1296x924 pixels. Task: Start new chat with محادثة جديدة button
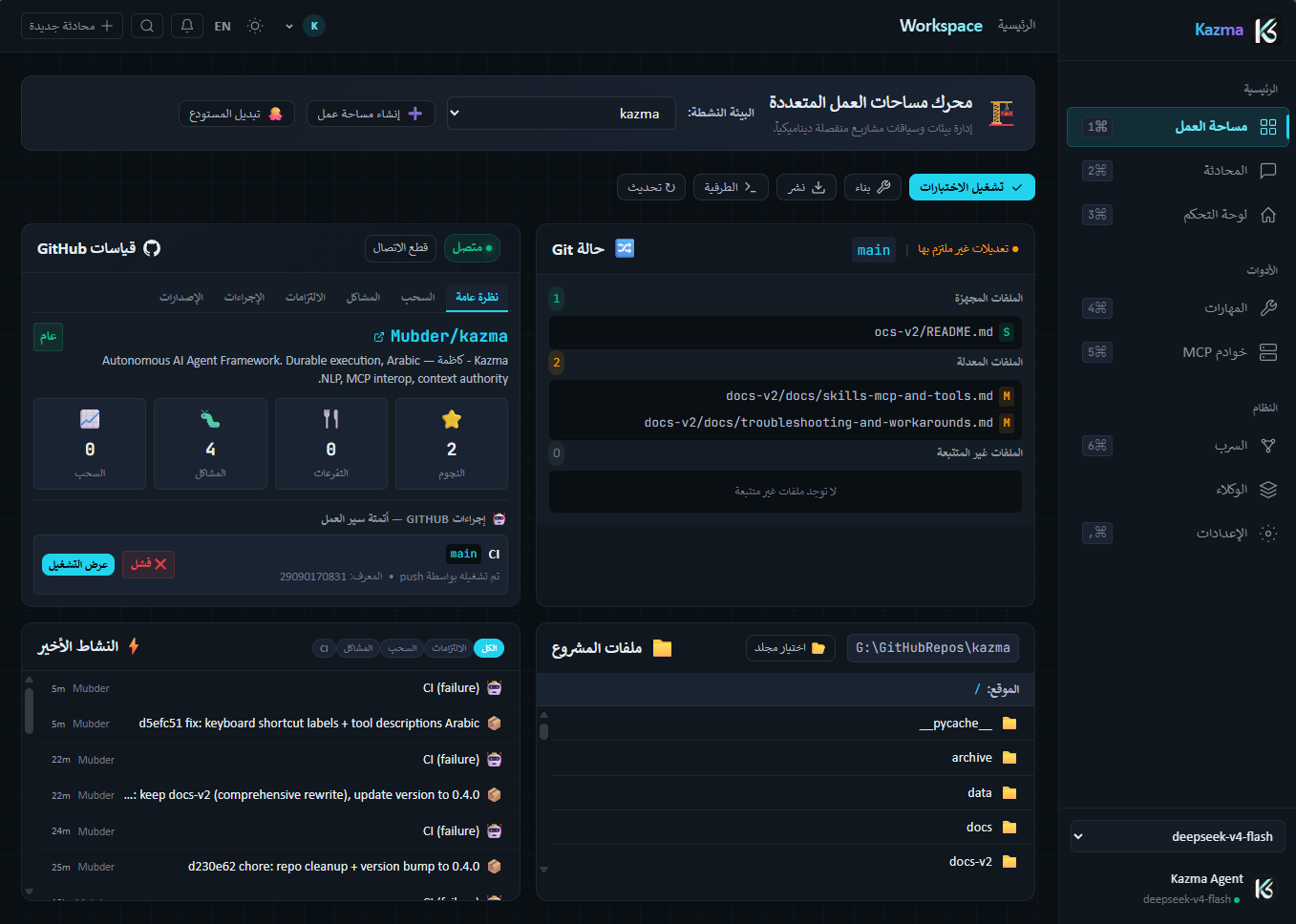[x=72, y=26]
